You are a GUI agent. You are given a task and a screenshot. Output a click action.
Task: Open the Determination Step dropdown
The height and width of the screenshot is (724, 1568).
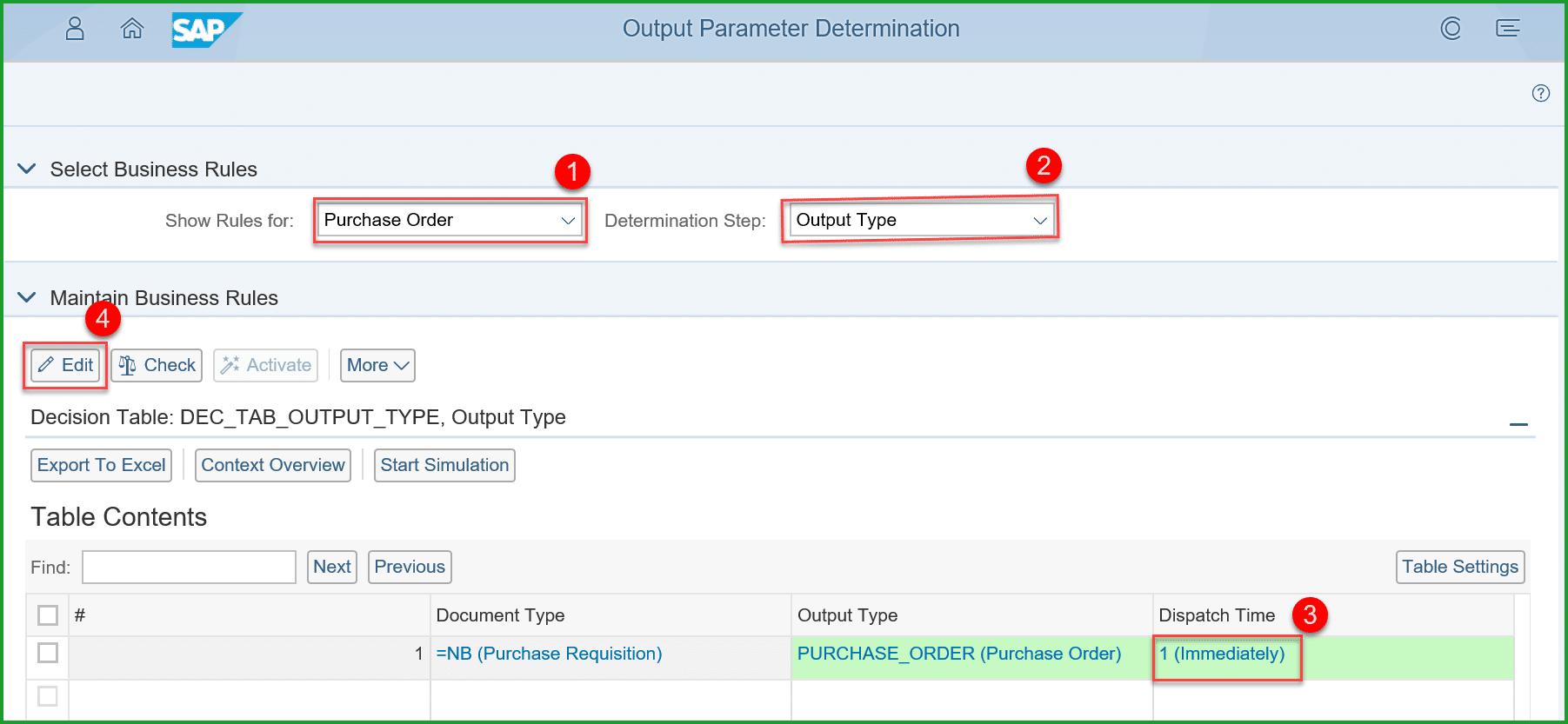(x=920, y=221)
